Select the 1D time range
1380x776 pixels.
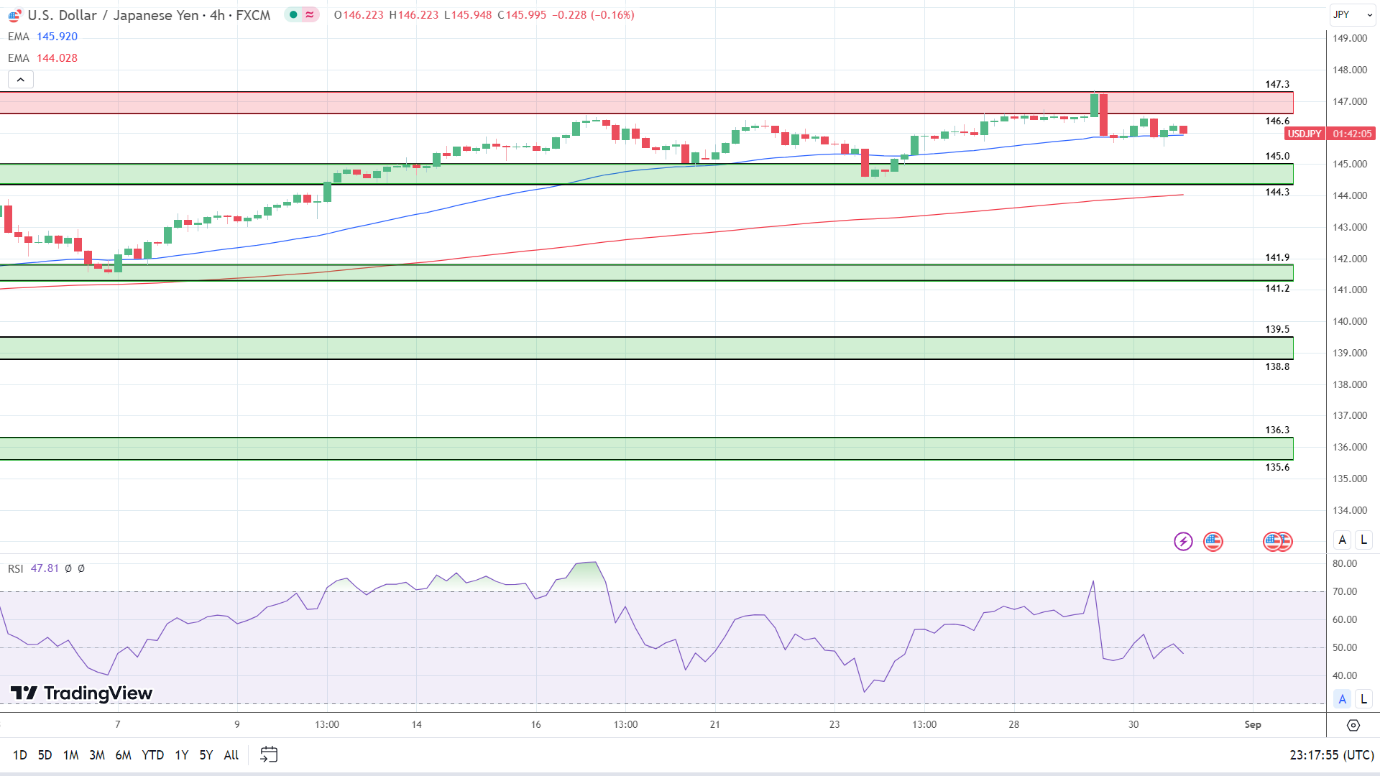click(20, 755)
